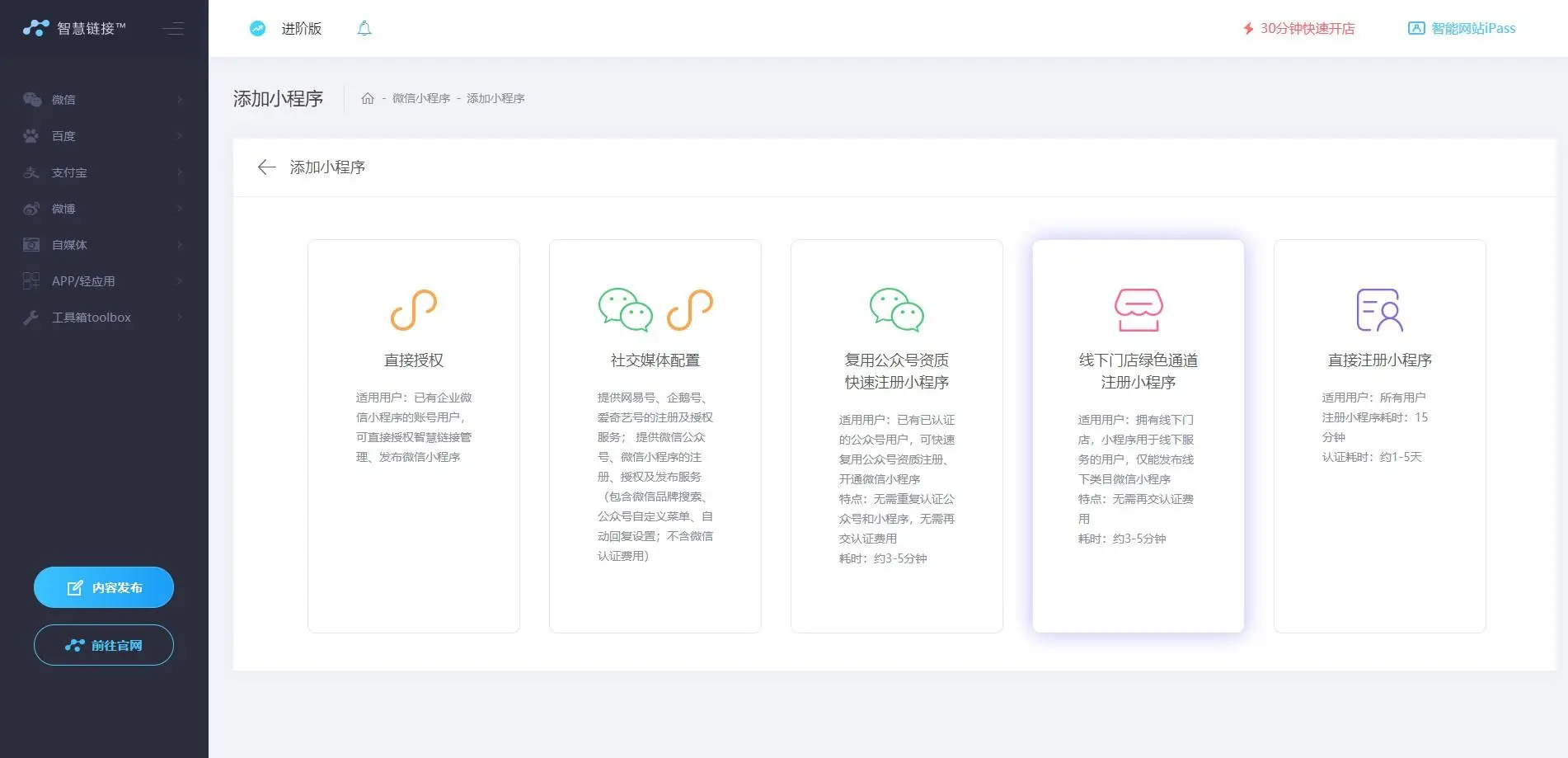This screenshot has width=1568, height=758.
Task: Collapse sidebar using the hamburger menu icon
Action: click(x=173, y=29)
